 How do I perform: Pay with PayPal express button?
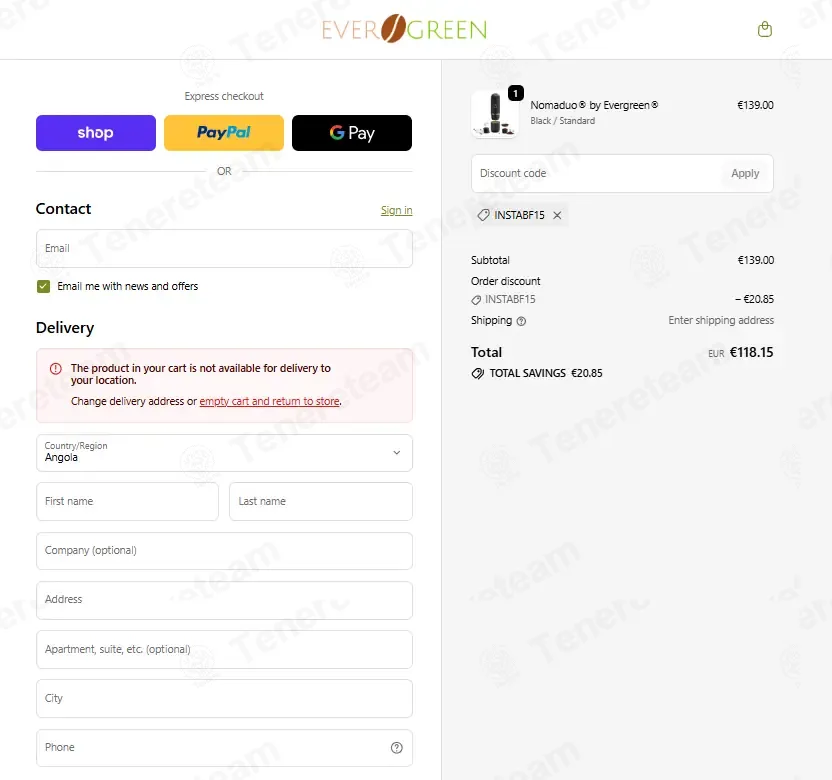[224, 133]
